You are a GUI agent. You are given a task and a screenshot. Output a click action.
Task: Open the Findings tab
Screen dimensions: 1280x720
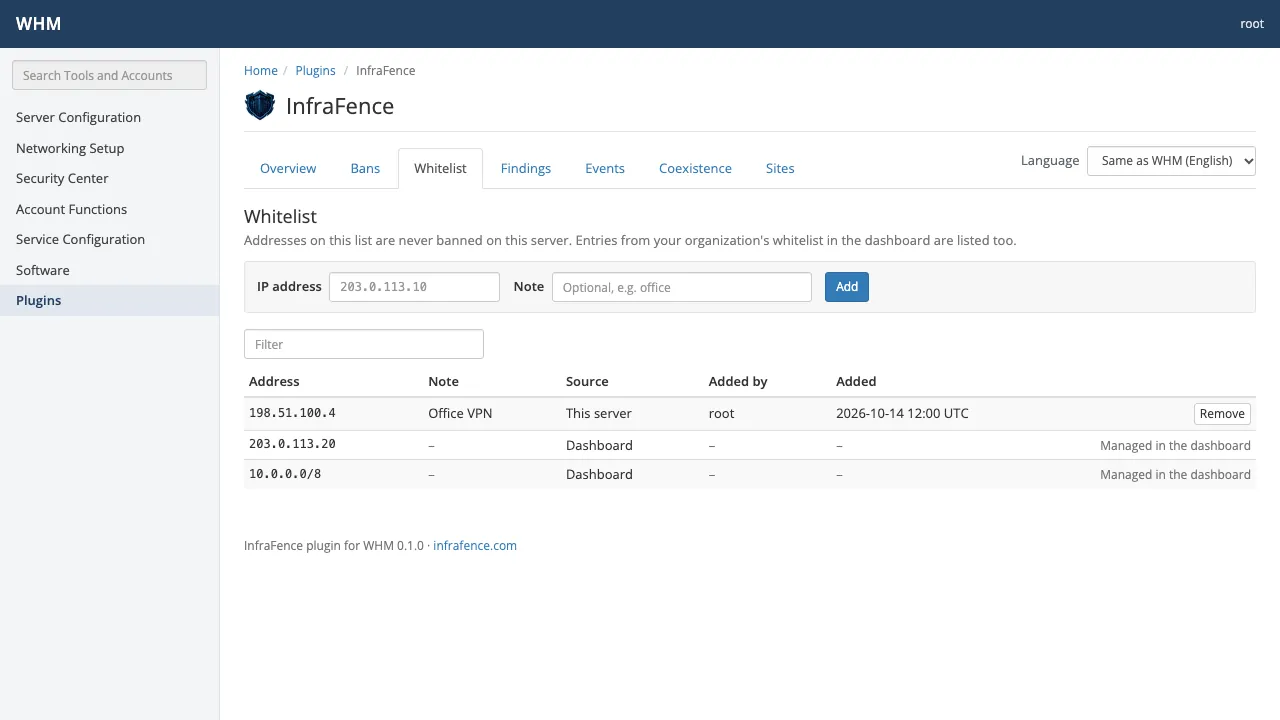[526, 168]
